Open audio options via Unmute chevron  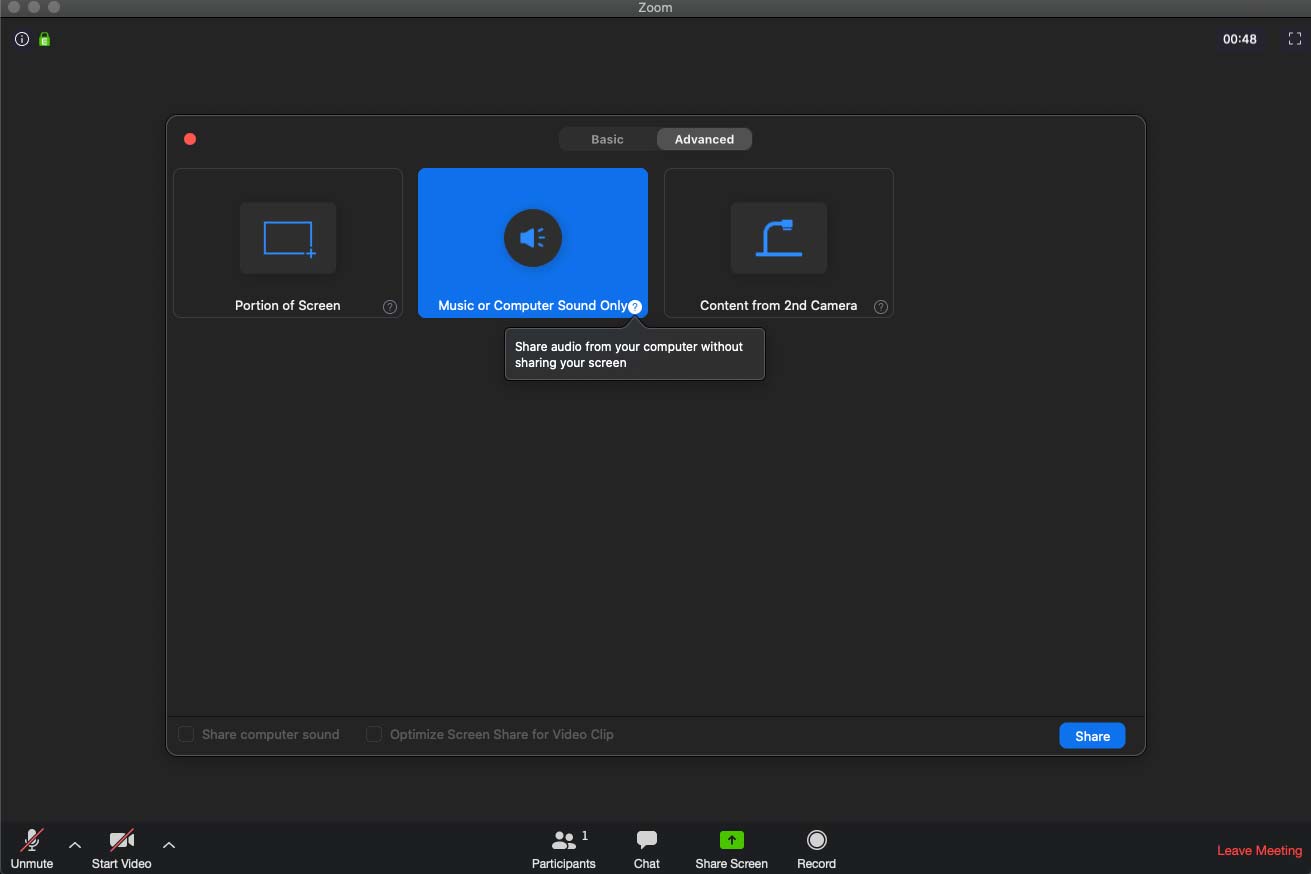pyautogui.click(x=75, y=845)
